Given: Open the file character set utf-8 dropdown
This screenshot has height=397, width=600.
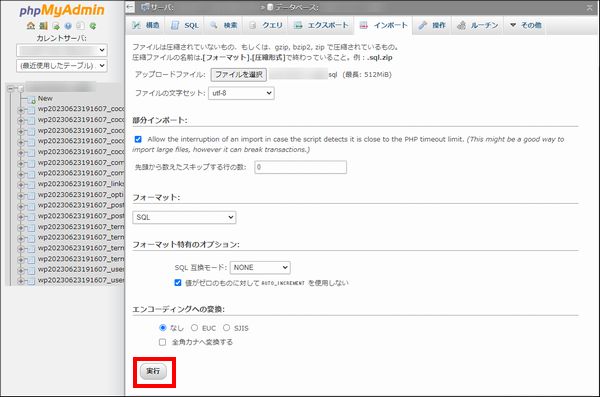Looking at the screenshot, I should 241,93.
